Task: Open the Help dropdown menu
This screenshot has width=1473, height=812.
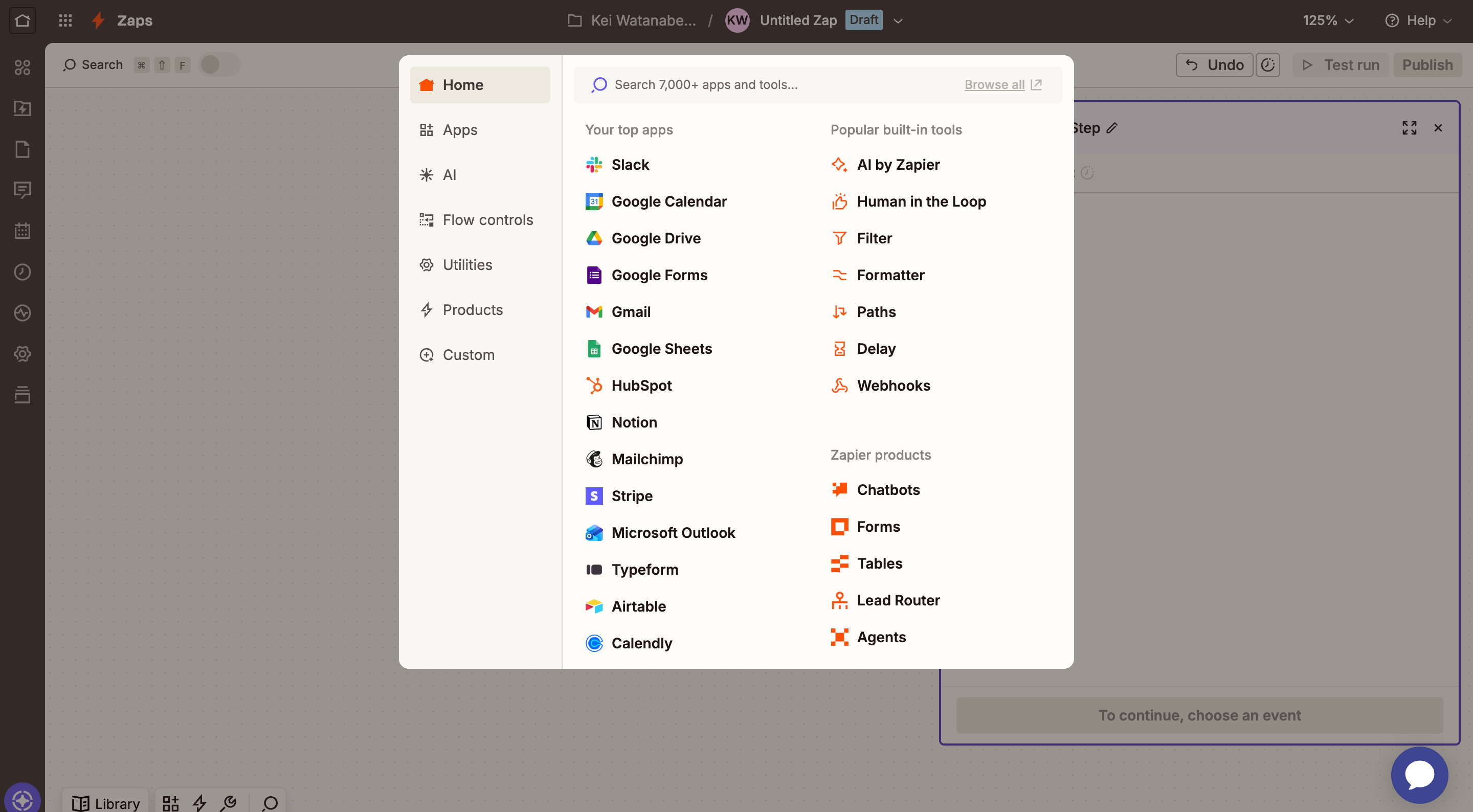Action: (x=1418, y=20)
